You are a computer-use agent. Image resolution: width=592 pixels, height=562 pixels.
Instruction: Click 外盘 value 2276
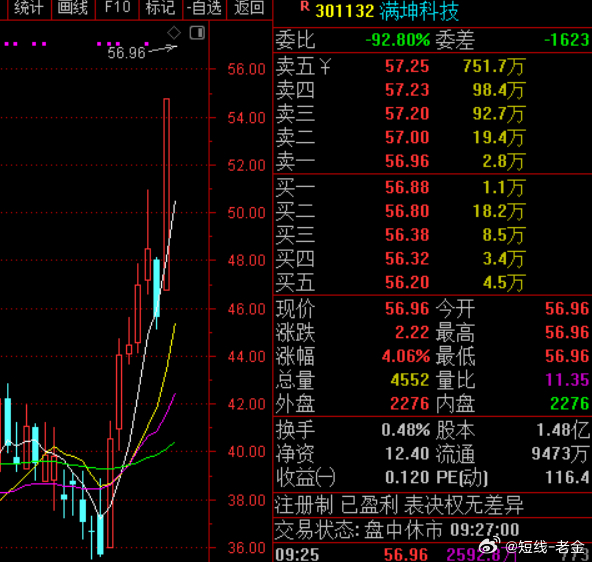tap(410, 404)
